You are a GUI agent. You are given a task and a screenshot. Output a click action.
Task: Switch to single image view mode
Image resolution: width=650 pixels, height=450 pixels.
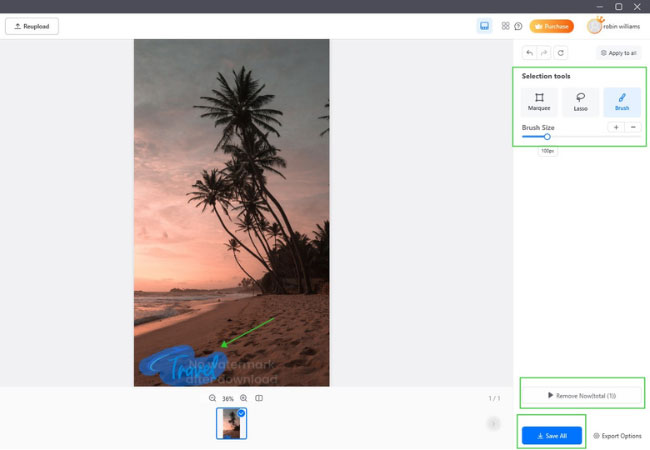(484, 26)
